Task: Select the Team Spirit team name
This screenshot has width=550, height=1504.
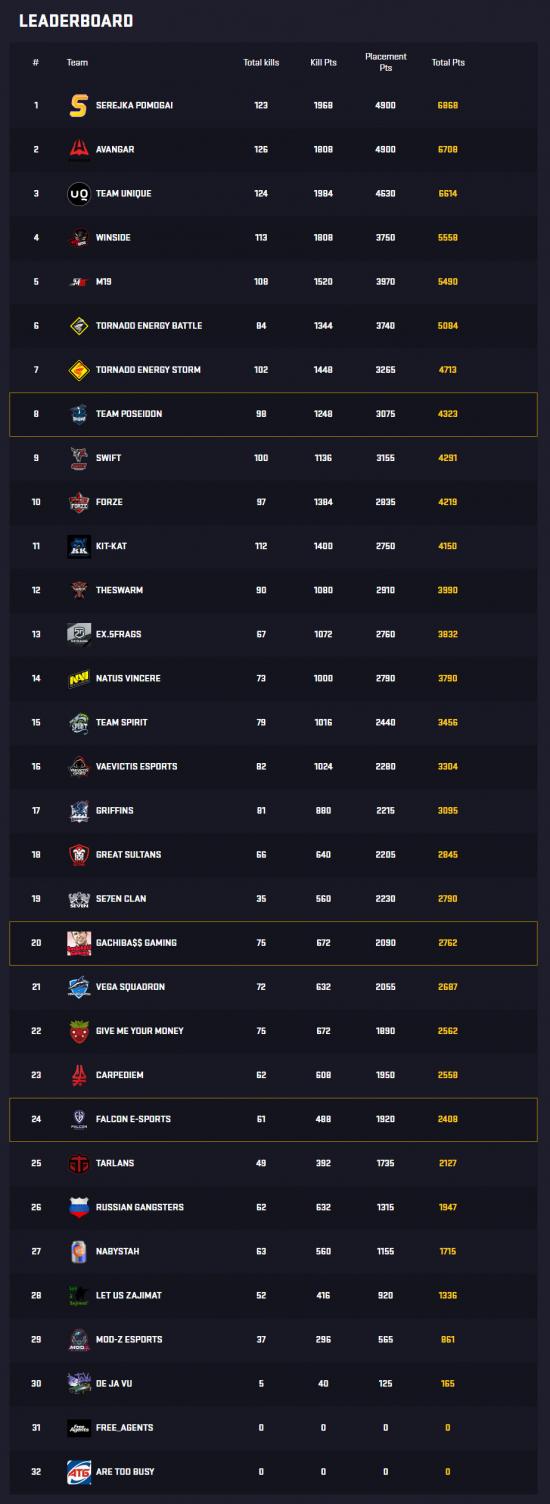Action: [x=122, y=722]
